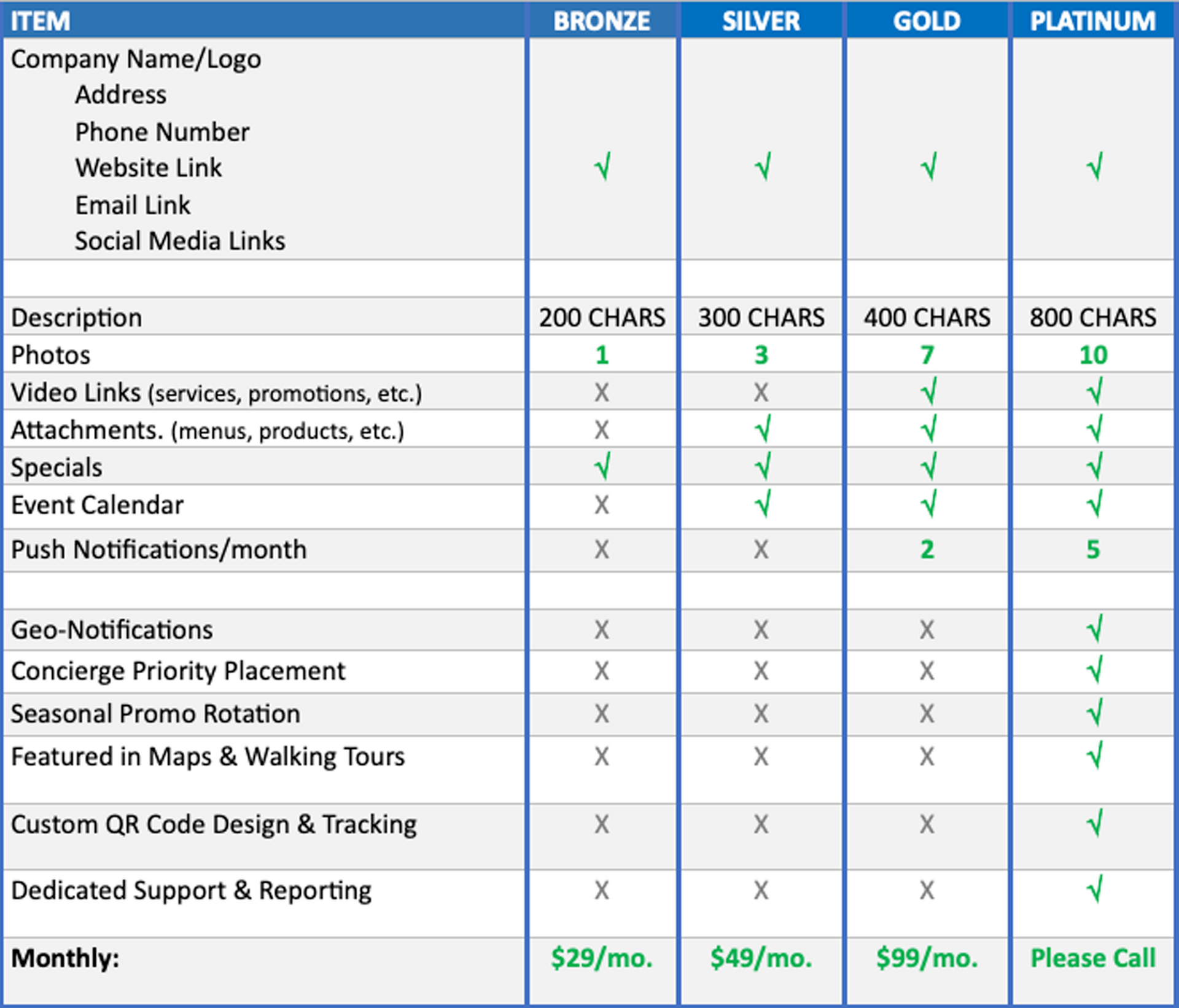This screenshot has height=1008, width=1179.
Task: Click Silver checkmark for Event Calendar
Action: pos(762,505)
